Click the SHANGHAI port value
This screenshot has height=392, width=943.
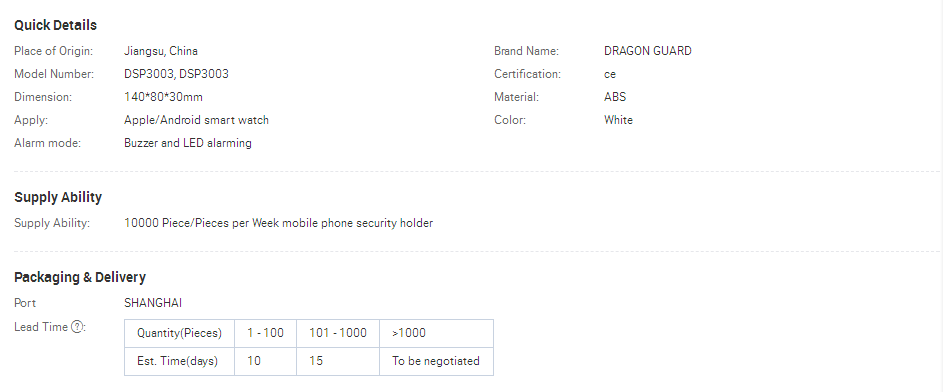click(x=153, y=303)
